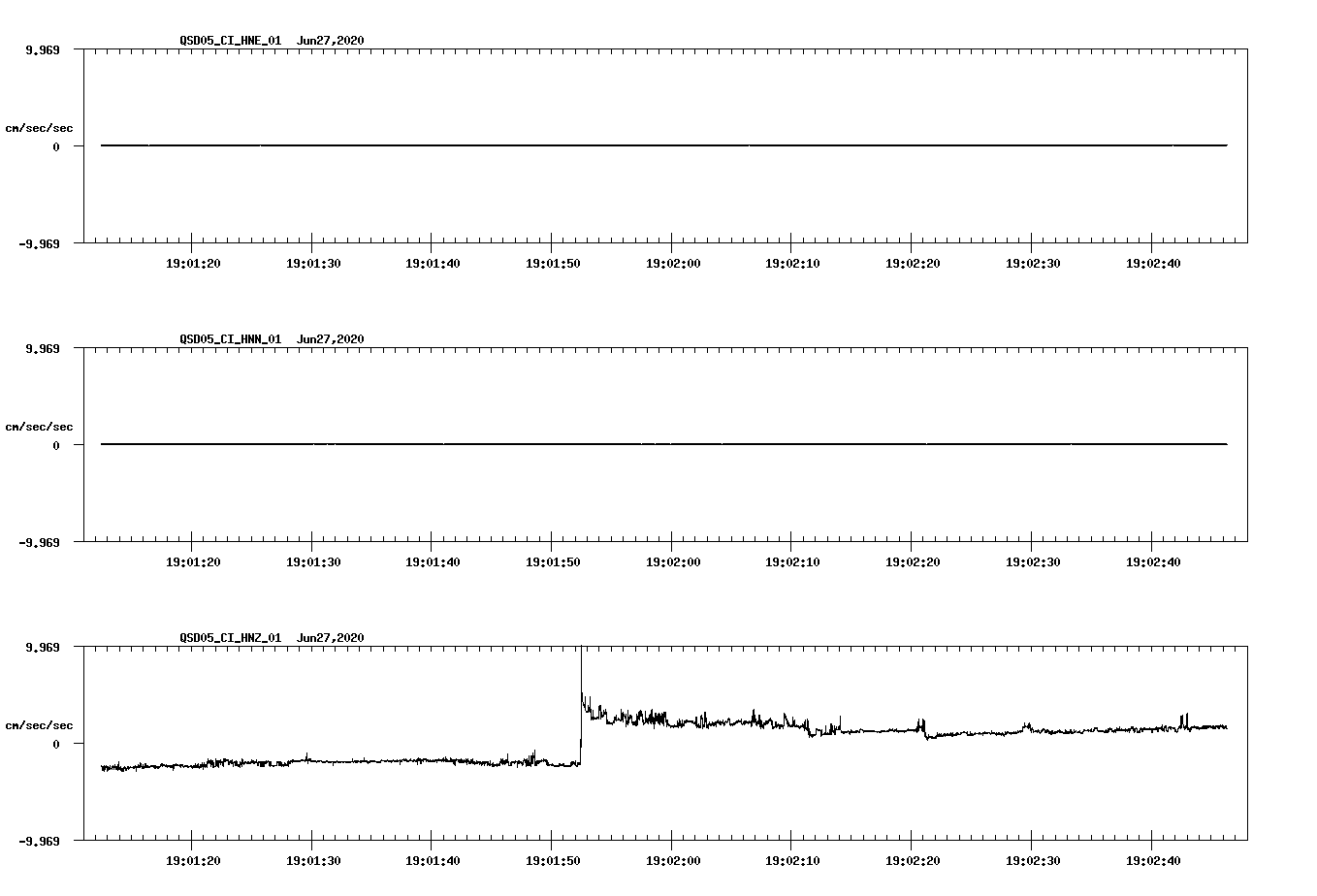
Task: Click 19:01:30 label under HNN plot
Action: click(x=312, y=562)
